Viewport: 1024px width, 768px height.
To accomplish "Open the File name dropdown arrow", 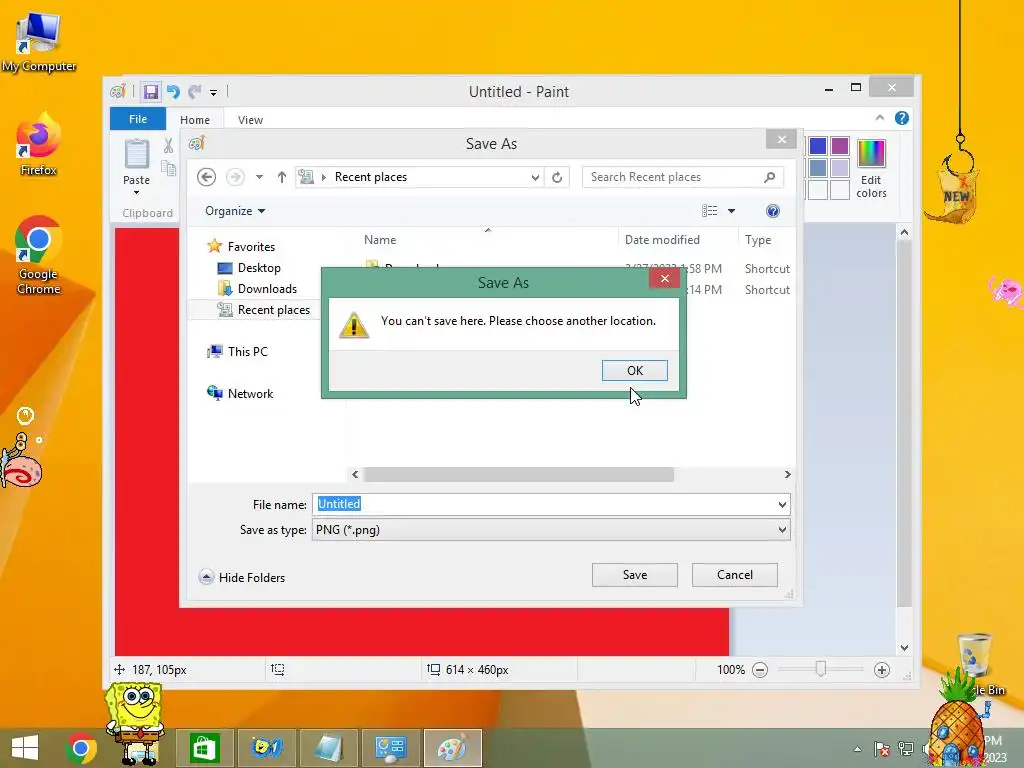I will tap(782, 504).
